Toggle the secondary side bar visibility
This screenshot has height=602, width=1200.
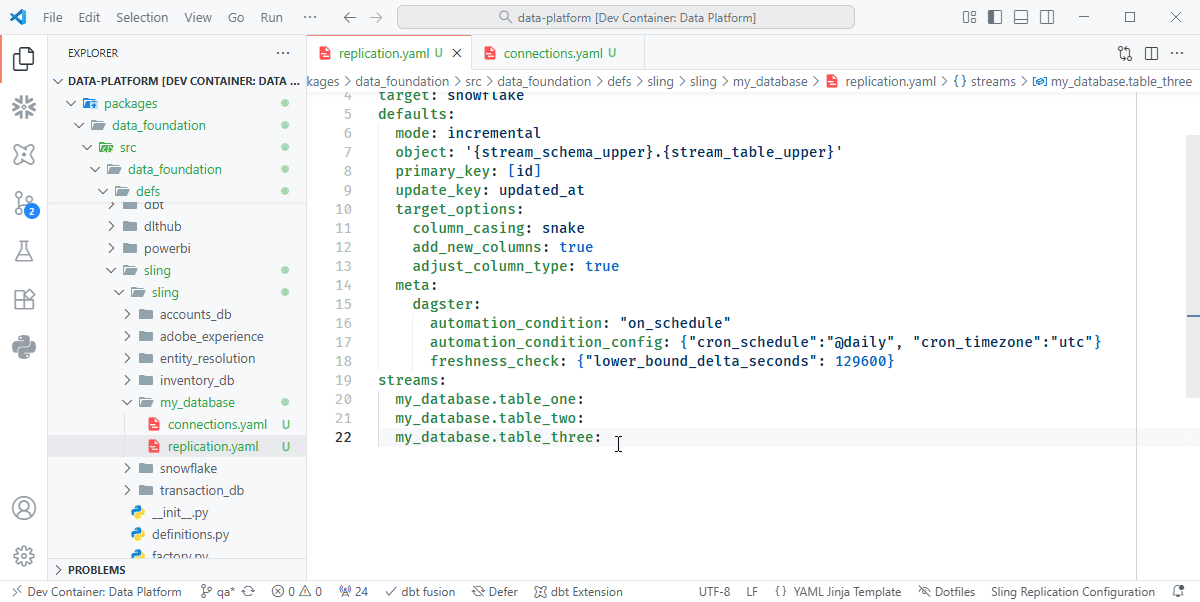(1046, 18)
